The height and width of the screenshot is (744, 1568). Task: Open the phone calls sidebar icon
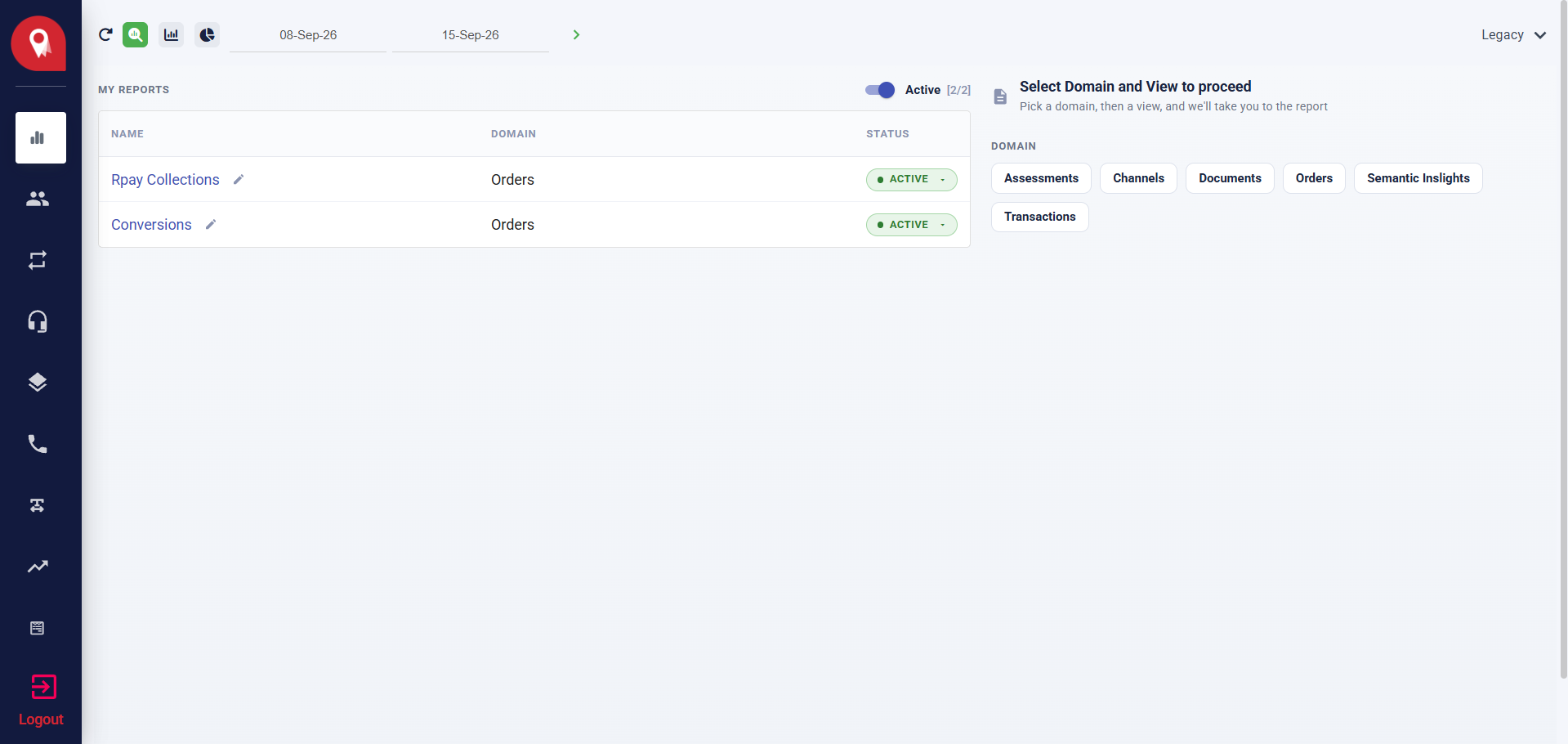[38, 444]
